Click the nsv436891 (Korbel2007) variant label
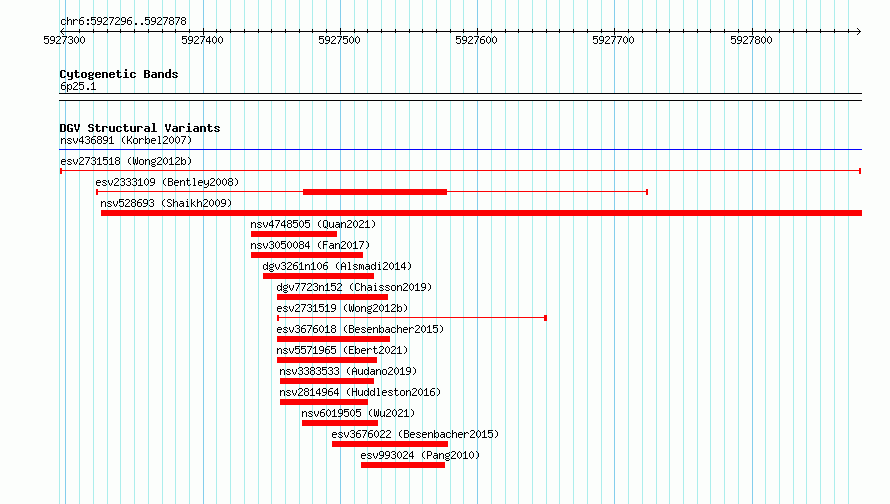Screen dimensions: 890x504 tap(126, 140)
